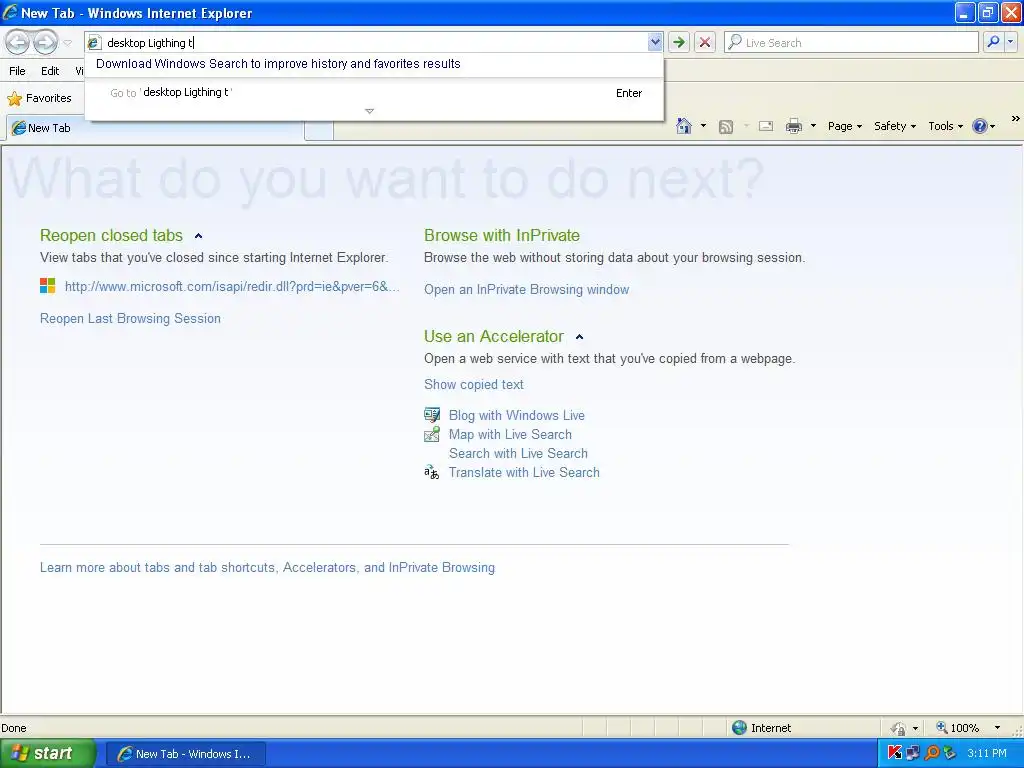Image resolution: width=1024 pixels, height=768 pixels.
Task: Reopen the microsoft.com redir.dll closed tab link
Action: coord(232,287)
